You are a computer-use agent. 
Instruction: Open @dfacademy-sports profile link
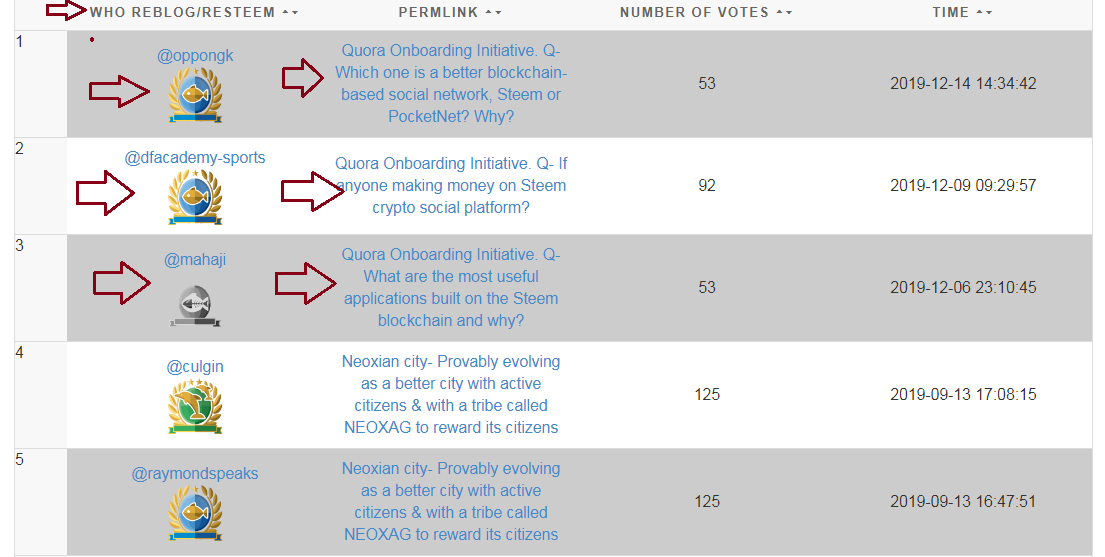195,158
